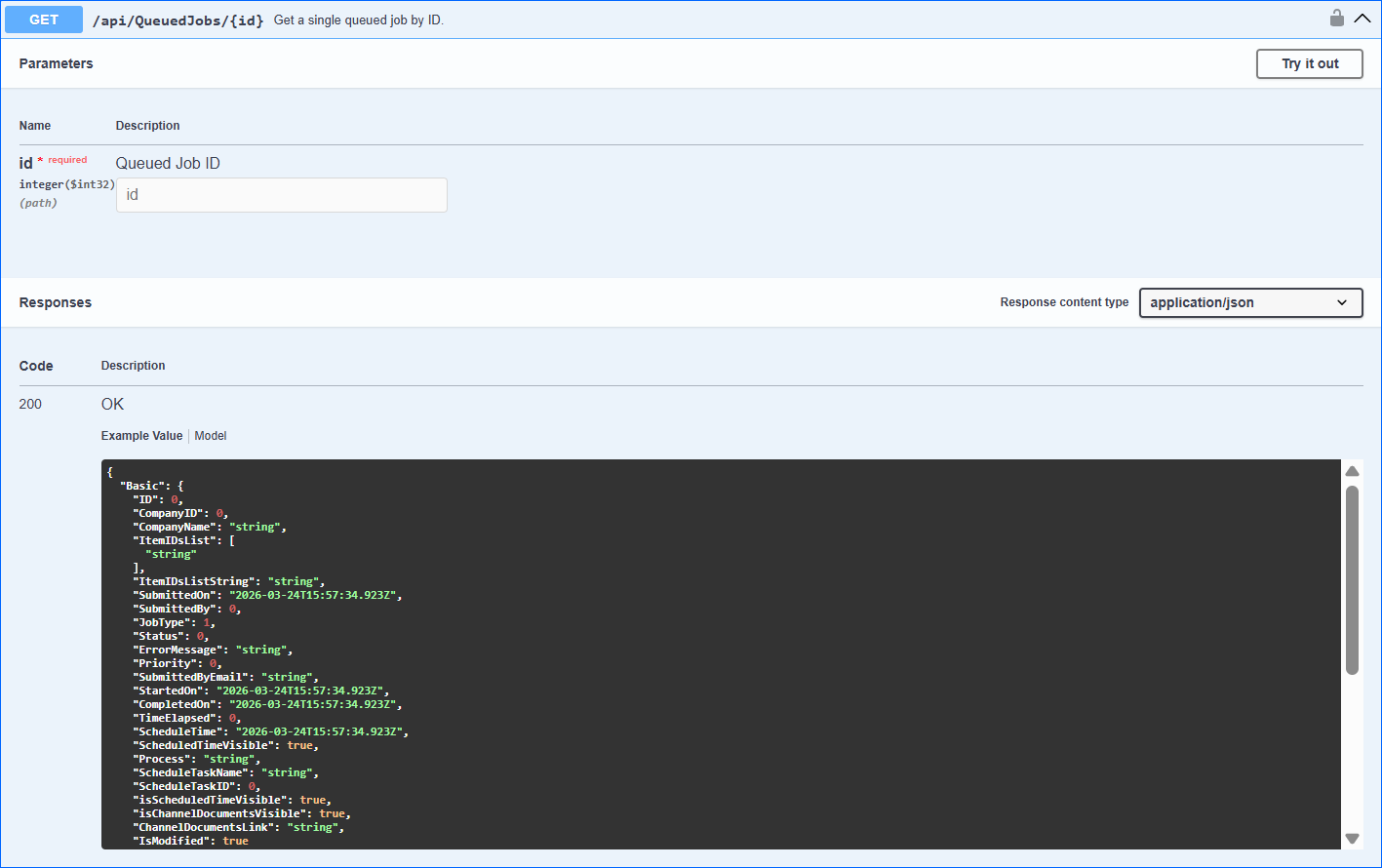Collapse the QueuedJobs endpoint with the chevron
This screenshot has height=868, width=1382.
[x=1362, y=19]
